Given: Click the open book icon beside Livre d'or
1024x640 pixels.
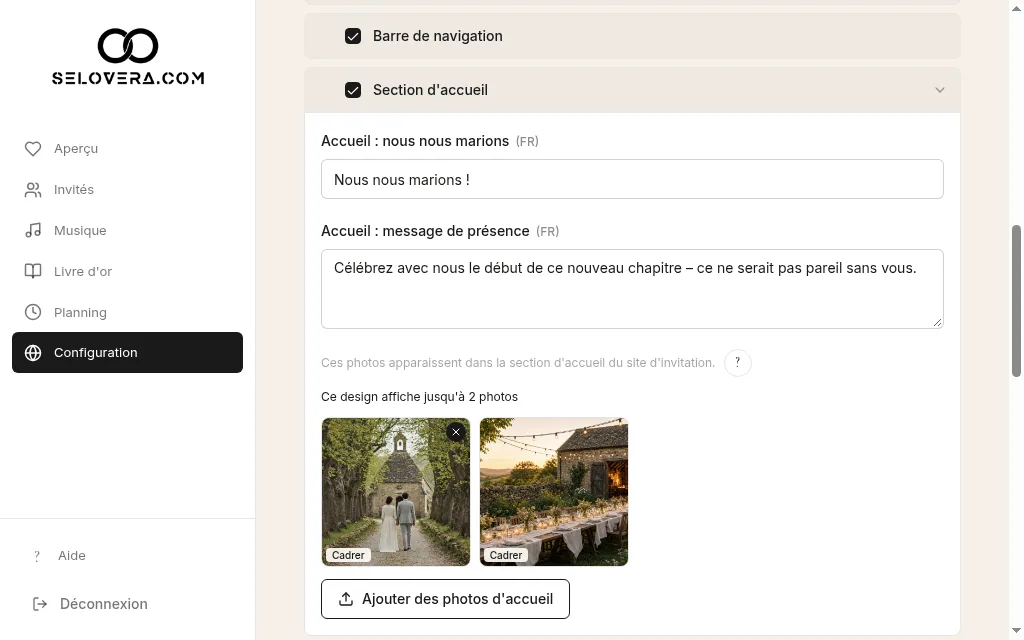Looking at the screenshot, I should click(33, 271).
